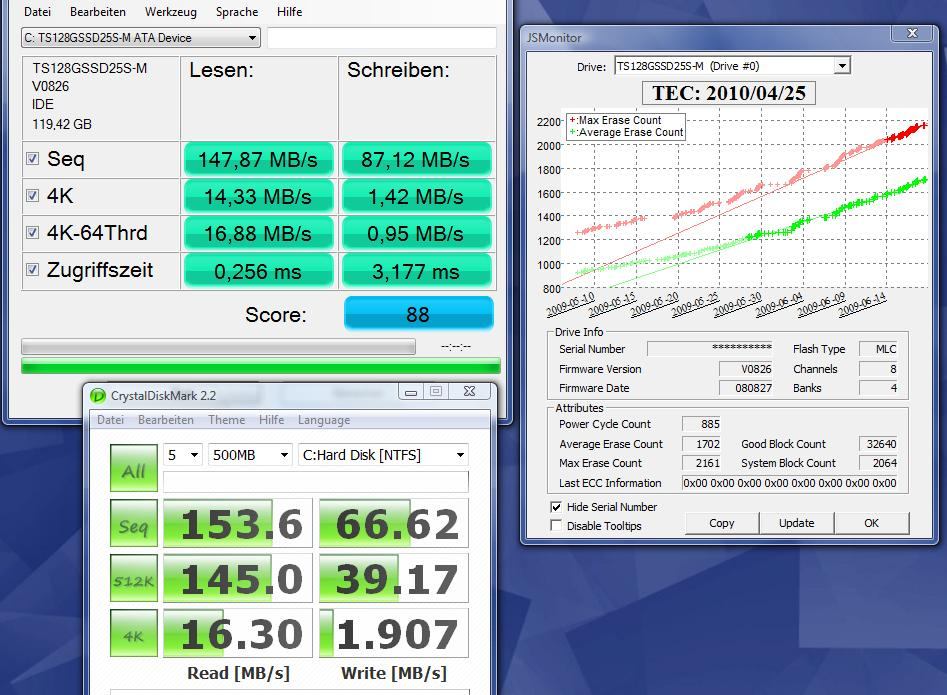Open the Bearbeiten menu in CrystalDiskMark
Viewport: 947px width, 695px height.
(x=165, y=420)
